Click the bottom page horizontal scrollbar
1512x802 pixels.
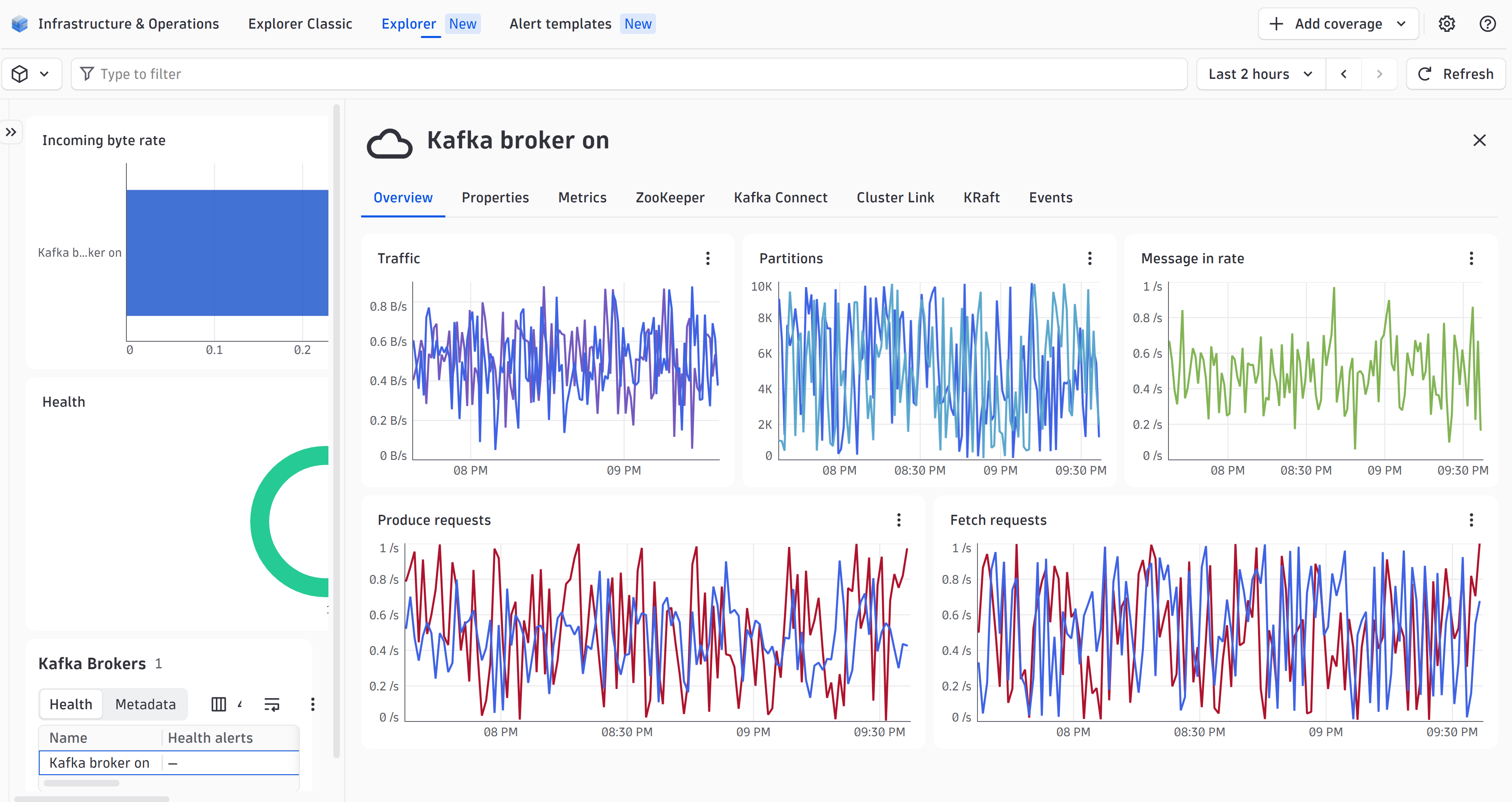pyautogui.click(x=92, y=798)
